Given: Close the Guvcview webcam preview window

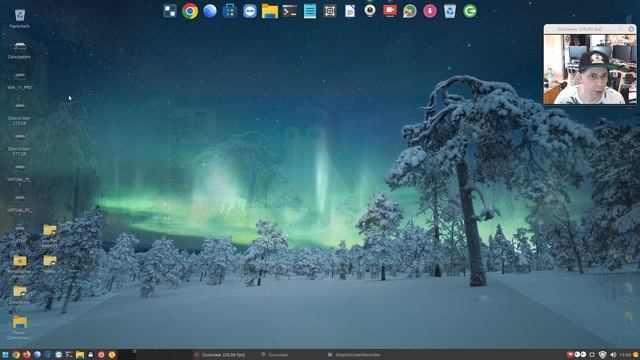Looking at the screenshot, I should pyautogui.click(x=631, y=29).
